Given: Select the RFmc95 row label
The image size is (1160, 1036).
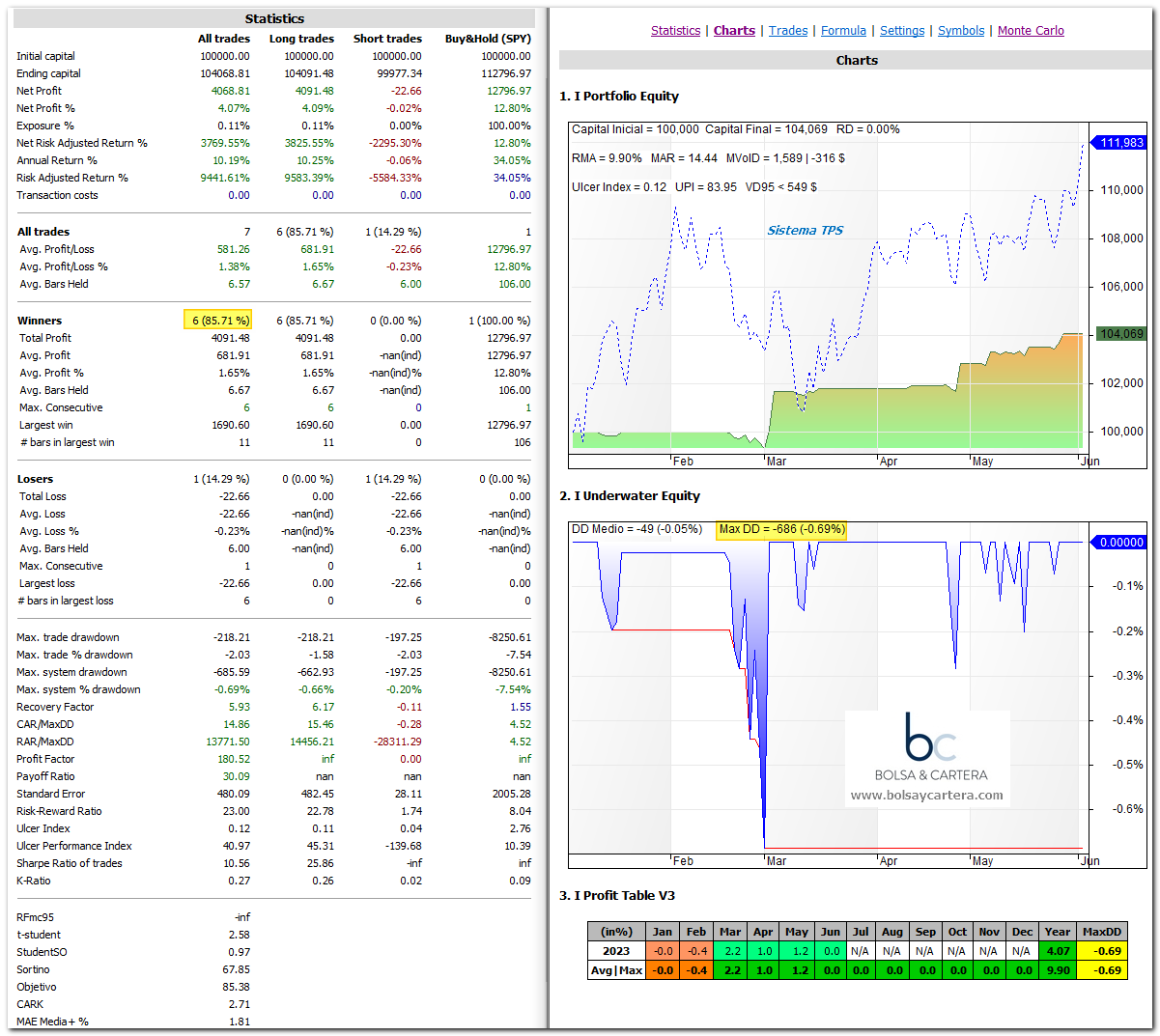Looking at the screenshot, I should click(36, 917).
